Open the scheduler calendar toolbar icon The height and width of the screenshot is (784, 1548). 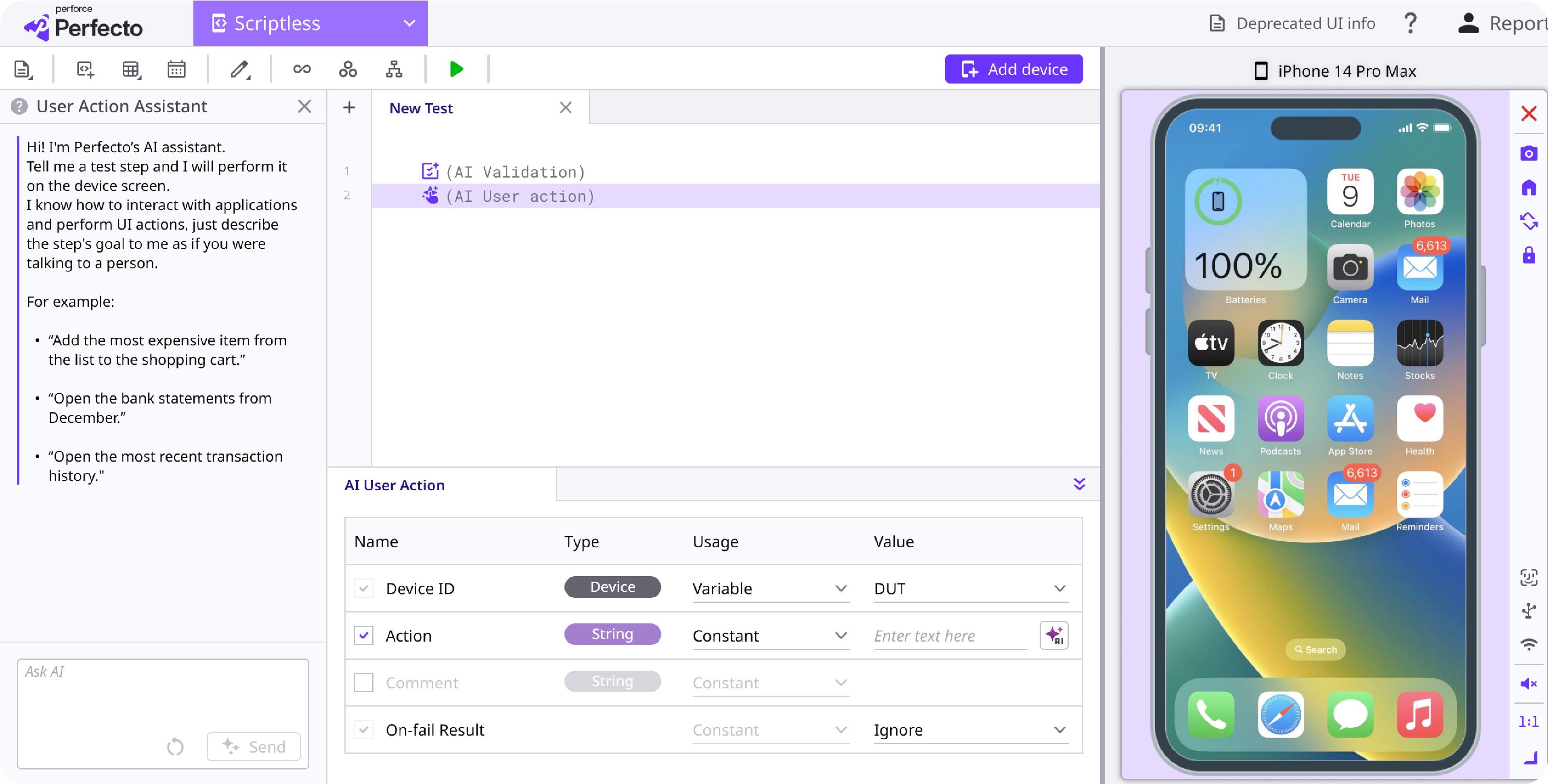(176, 70)
